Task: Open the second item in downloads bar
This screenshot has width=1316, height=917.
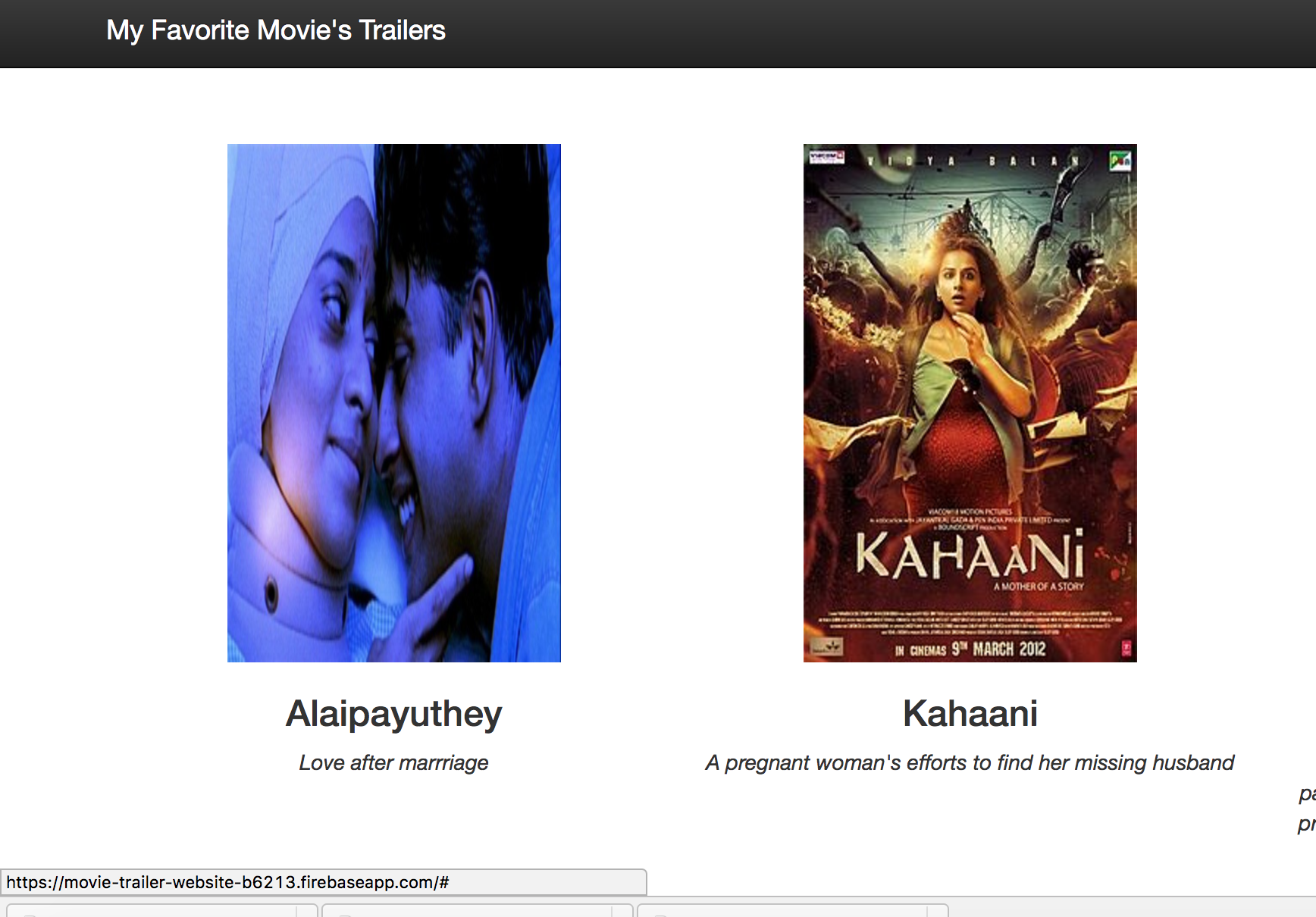Action: 468,911
